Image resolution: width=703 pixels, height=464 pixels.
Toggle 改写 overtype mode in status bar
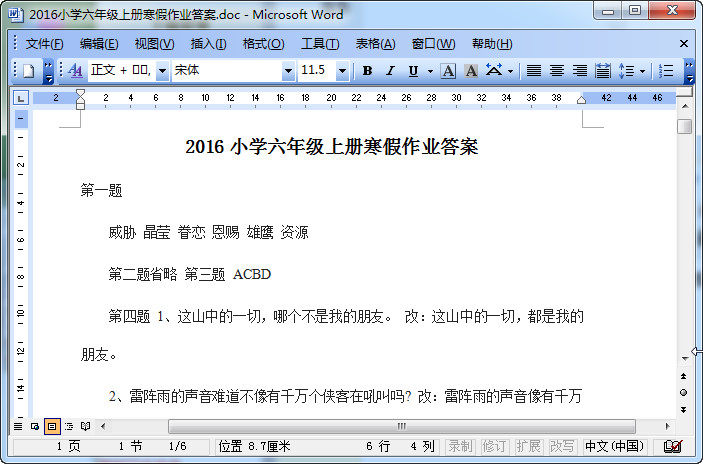coord(562,447)
